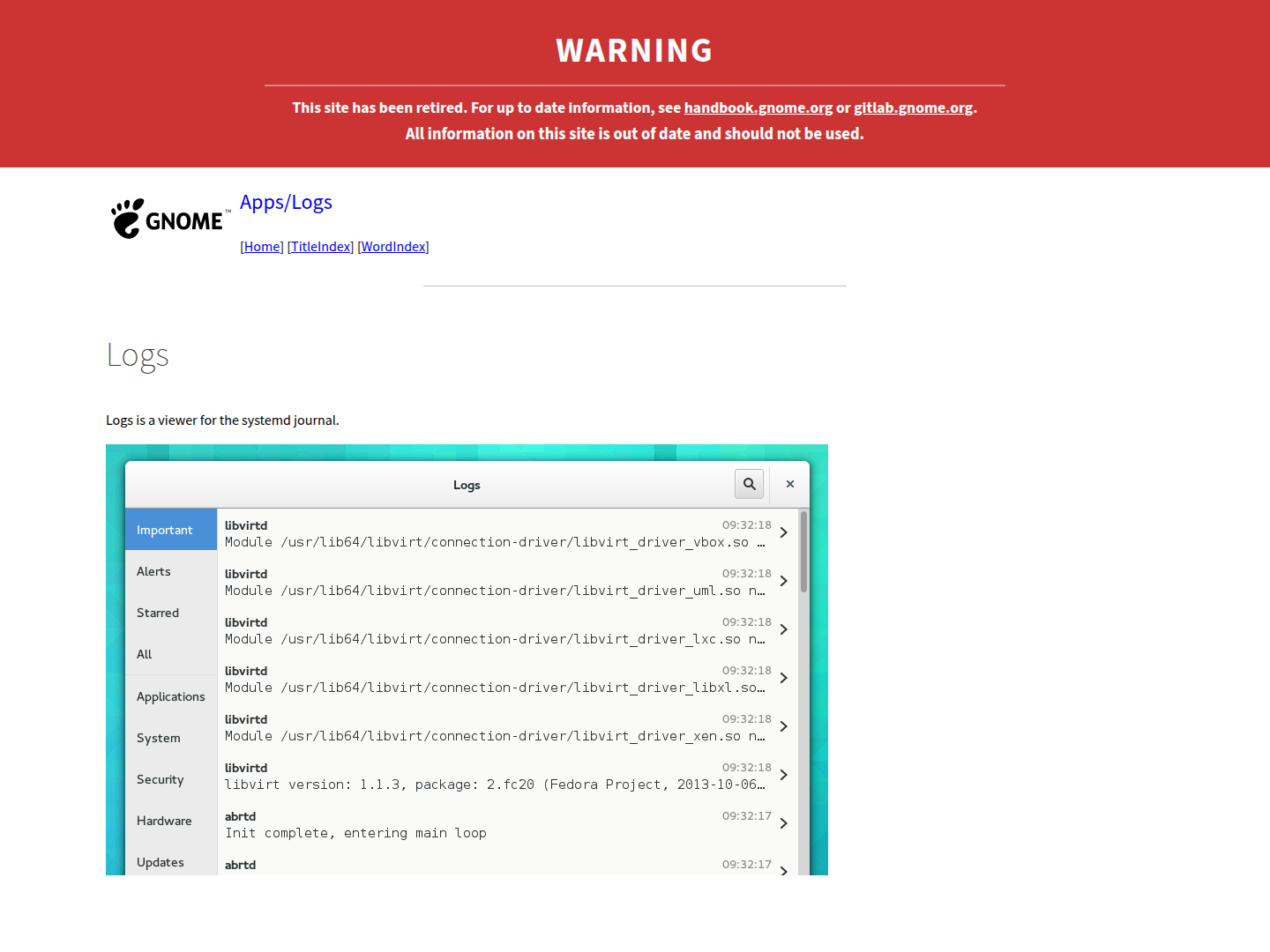Expand the libvirt_driver_xen.so log entry chevron
This screenshot has width=1270, height=952.
(783, 726)
